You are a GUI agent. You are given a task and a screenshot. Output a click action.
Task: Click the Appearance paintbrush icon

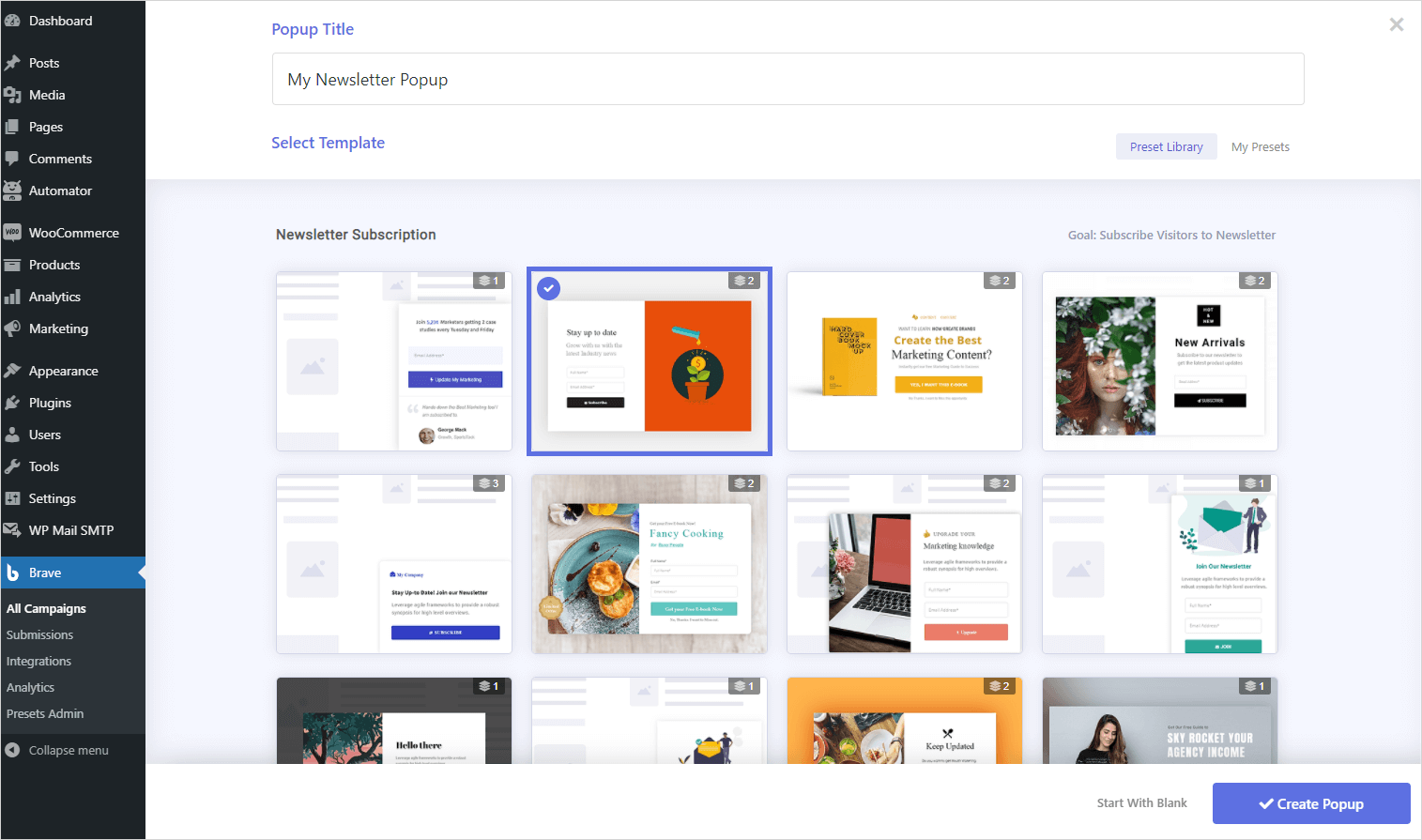coord(12,371)
